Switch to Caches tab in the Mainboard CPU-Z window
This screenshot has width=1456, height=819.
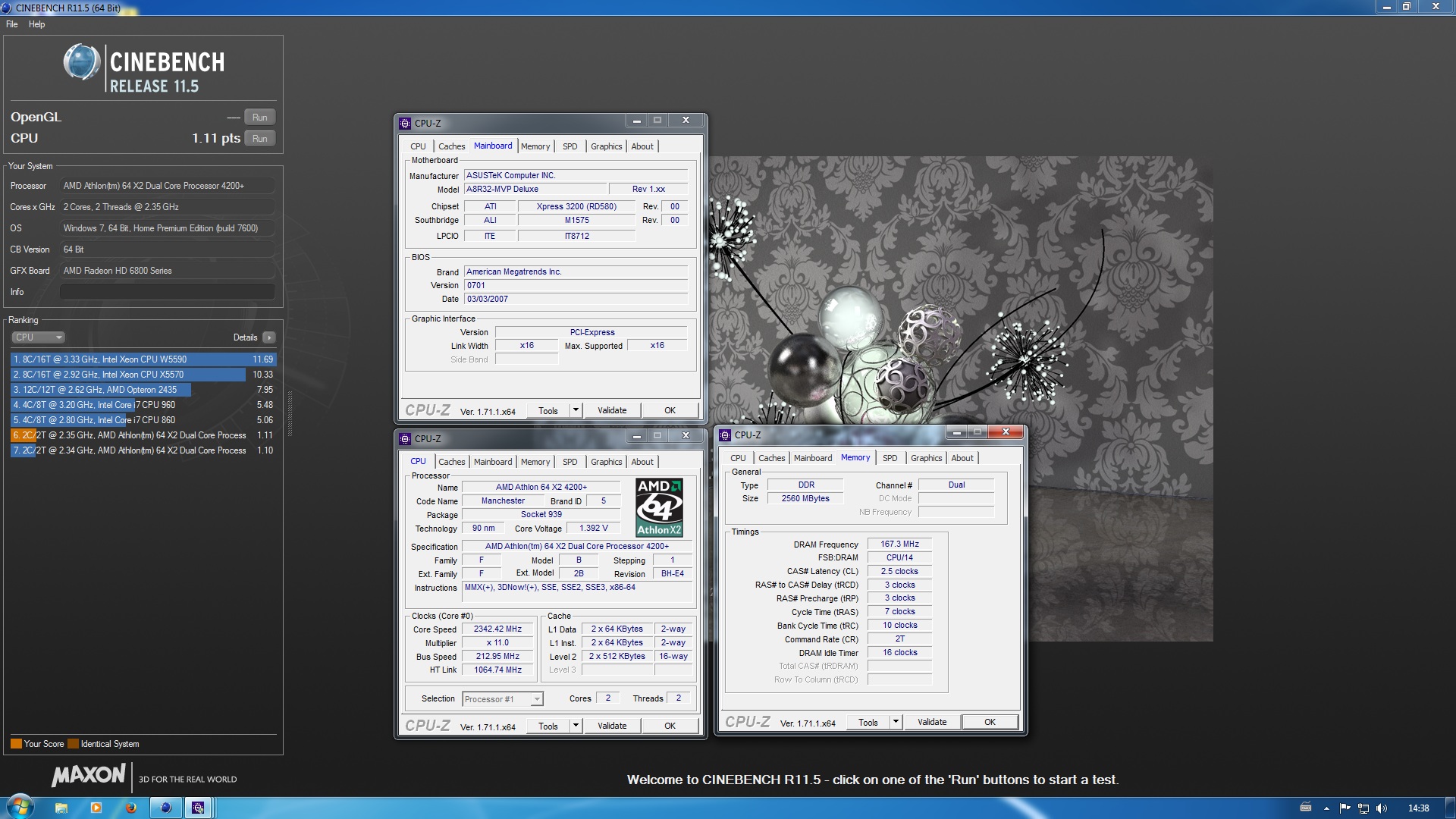(451, 146)
